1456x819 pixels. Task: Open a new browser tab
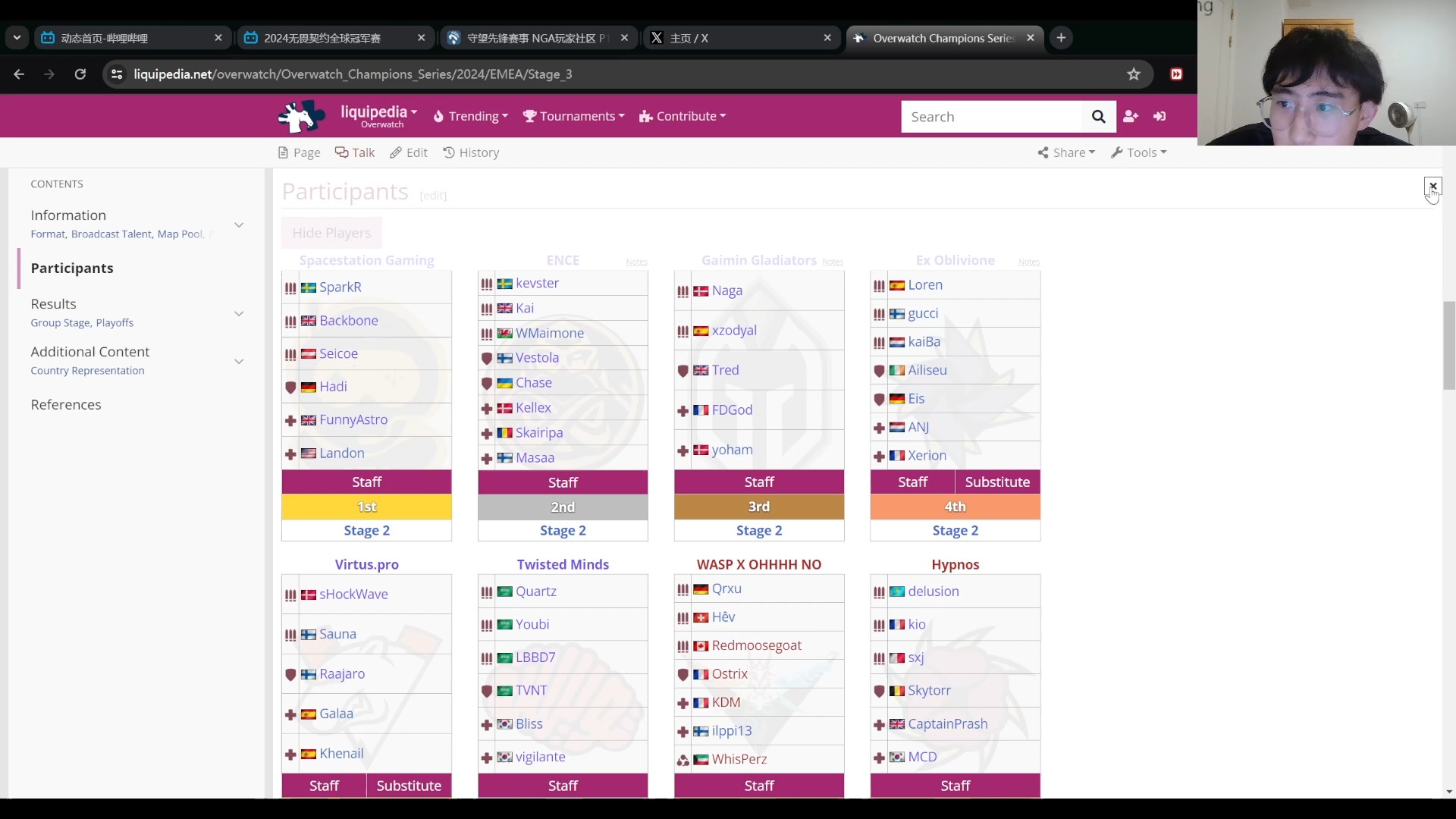coord(1061,38)
